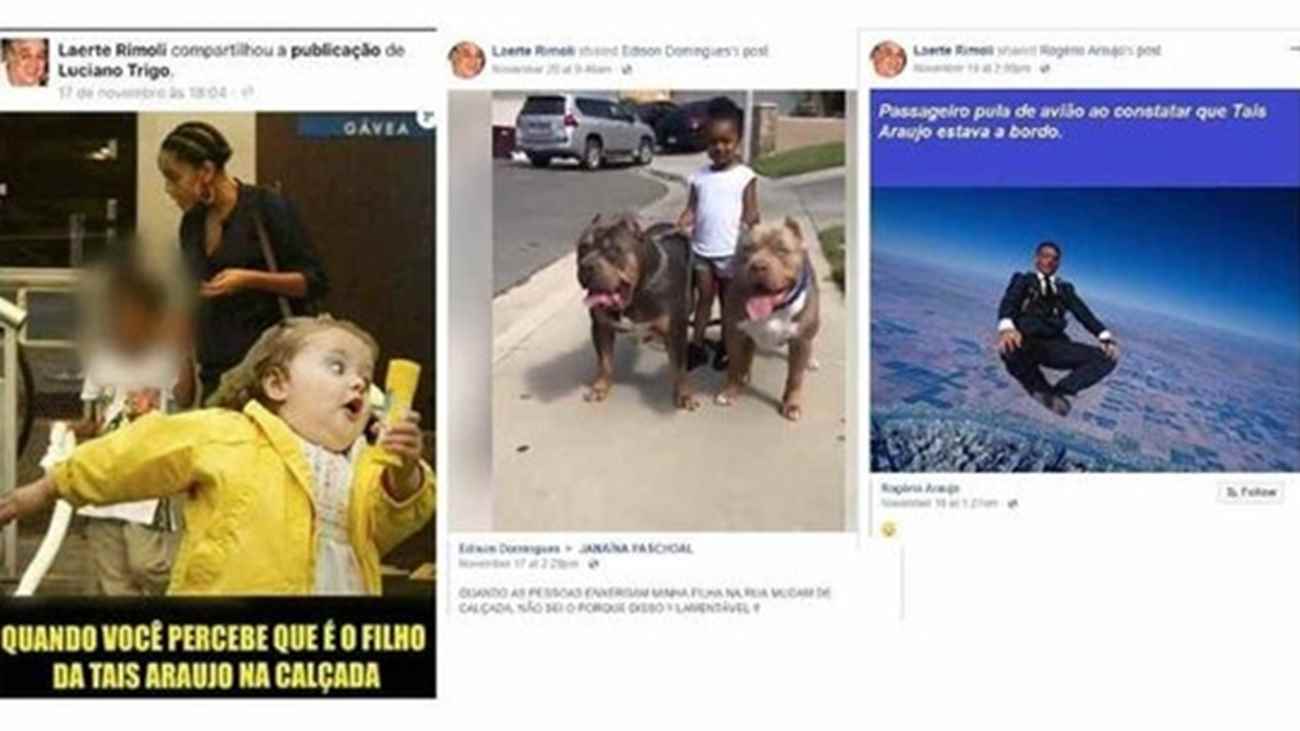Open the options menu of the right post
Screen dimensions: 1300x731
pos(1292,47)
